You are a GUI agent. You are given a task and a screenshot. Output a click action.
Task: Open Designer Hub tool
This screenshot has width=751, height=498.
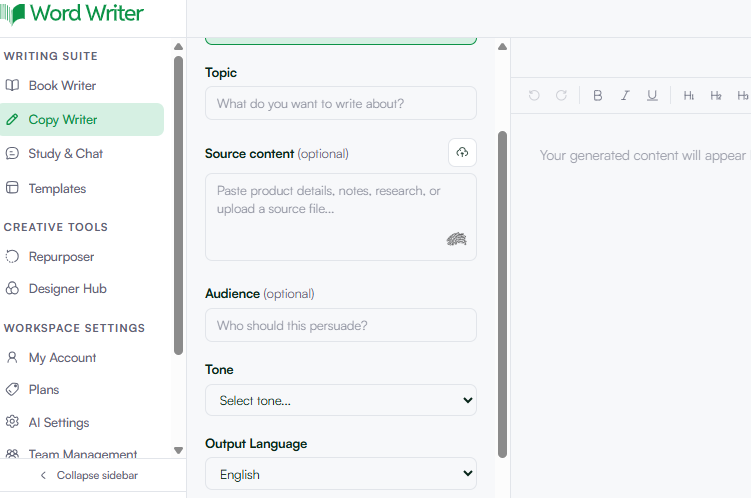(x=82, y=288)
